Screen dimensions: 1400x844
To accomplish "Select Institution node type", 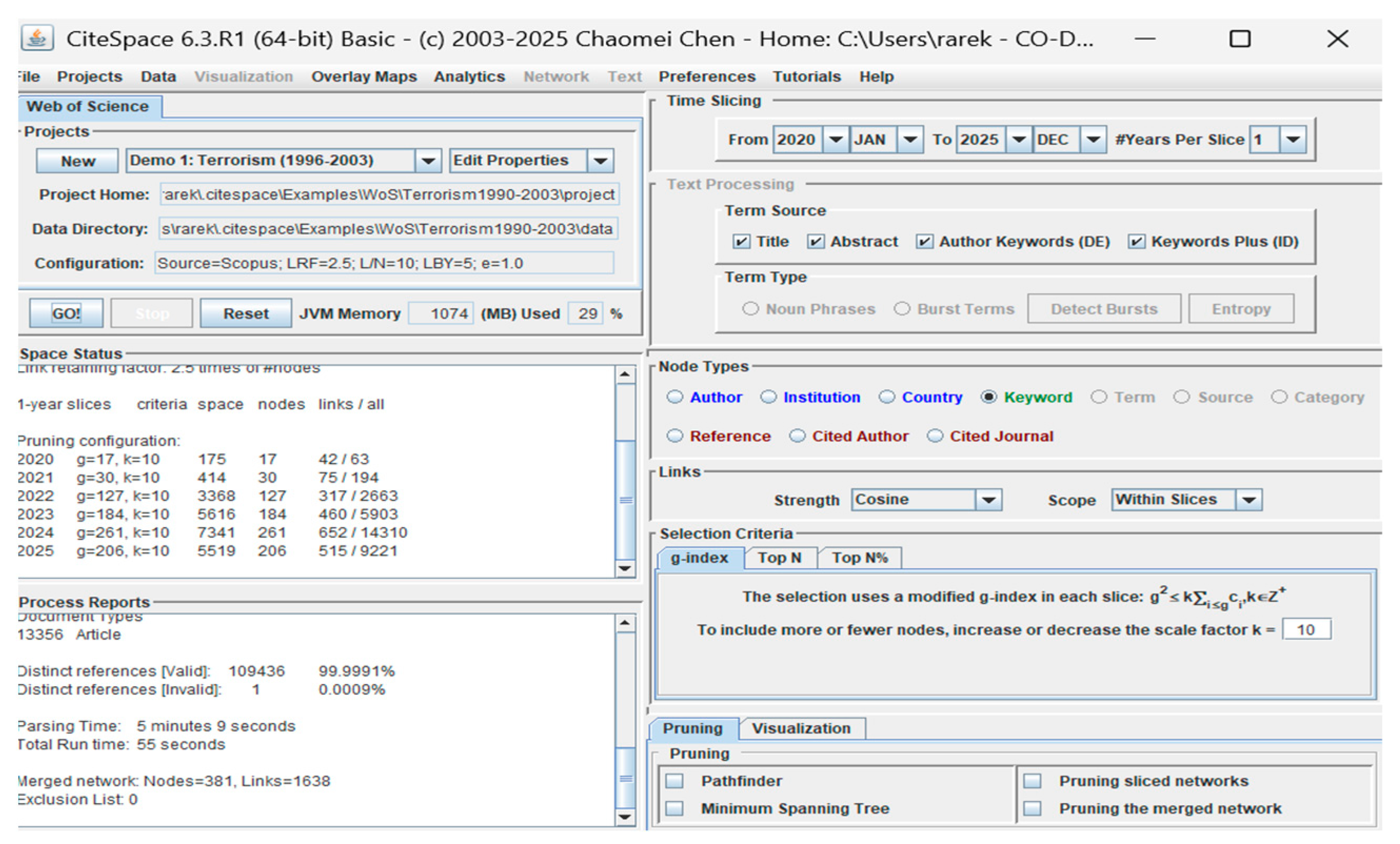I will point(768,396).
